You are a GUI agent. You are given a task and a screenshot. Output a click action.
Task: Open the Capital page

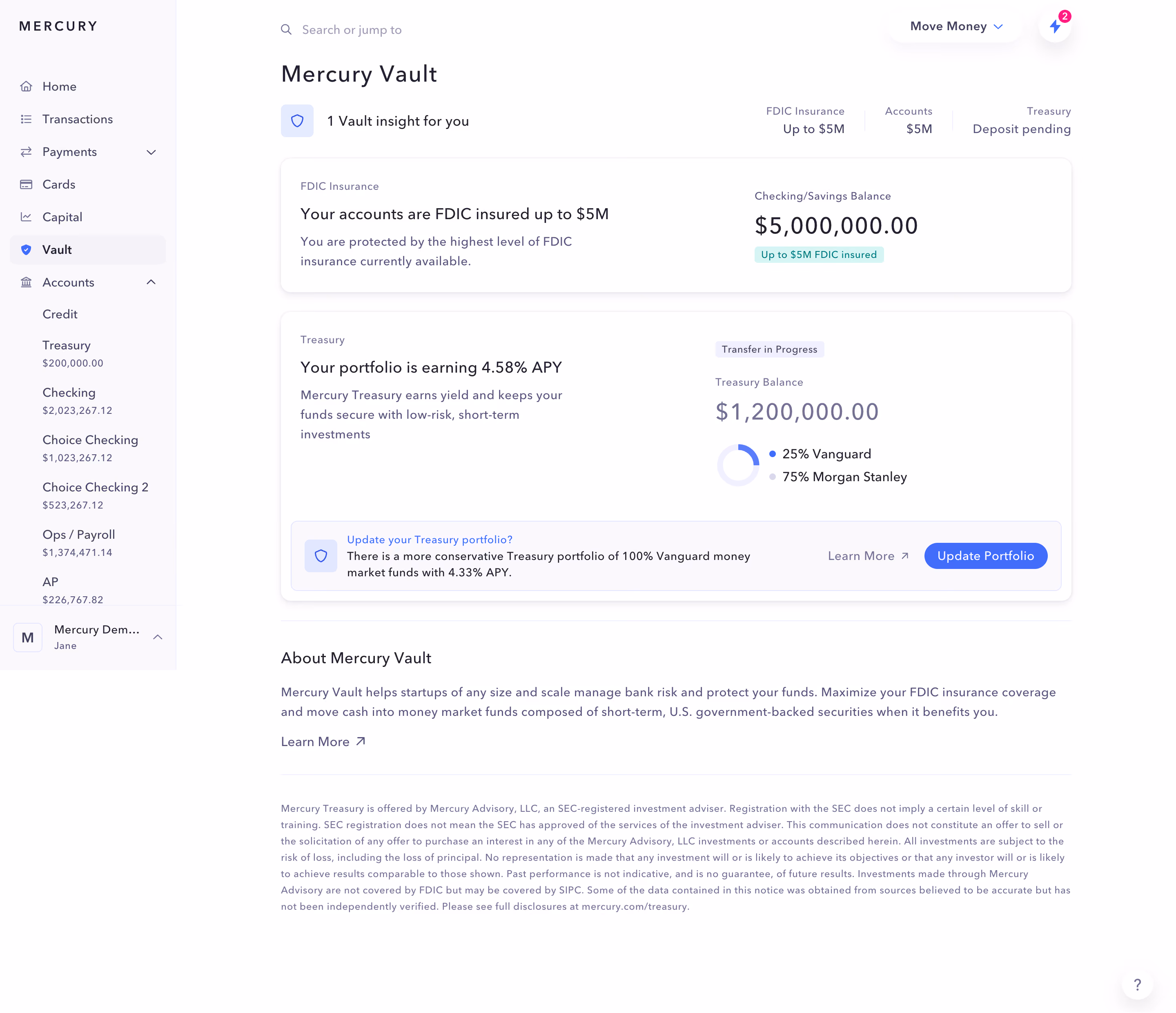pyautogui.click(x=88, y=217)
